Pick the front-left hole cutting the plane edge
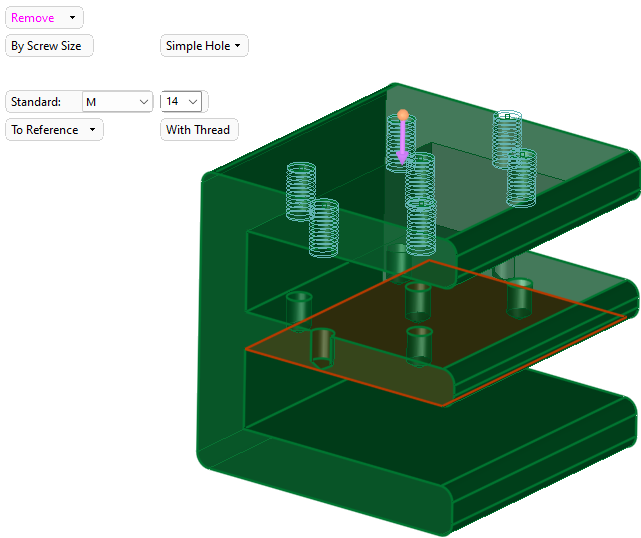 322,347
